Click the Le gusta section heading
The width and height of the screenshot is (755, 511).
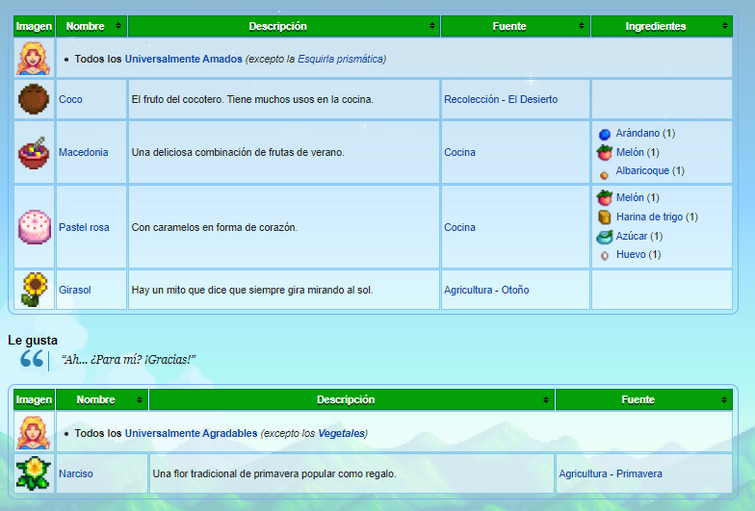coord(32,340)
